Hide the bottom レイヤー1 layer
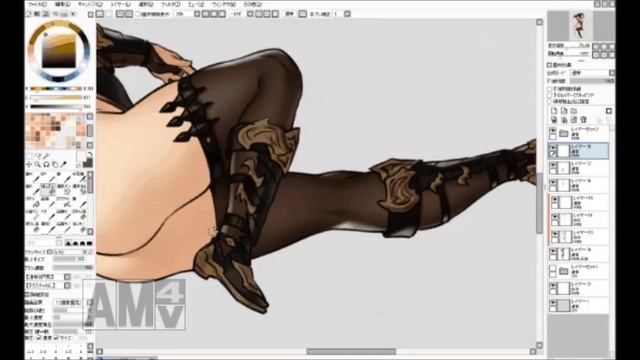The width and height of the screenshot is (640, 360). (x=553, y=302)
